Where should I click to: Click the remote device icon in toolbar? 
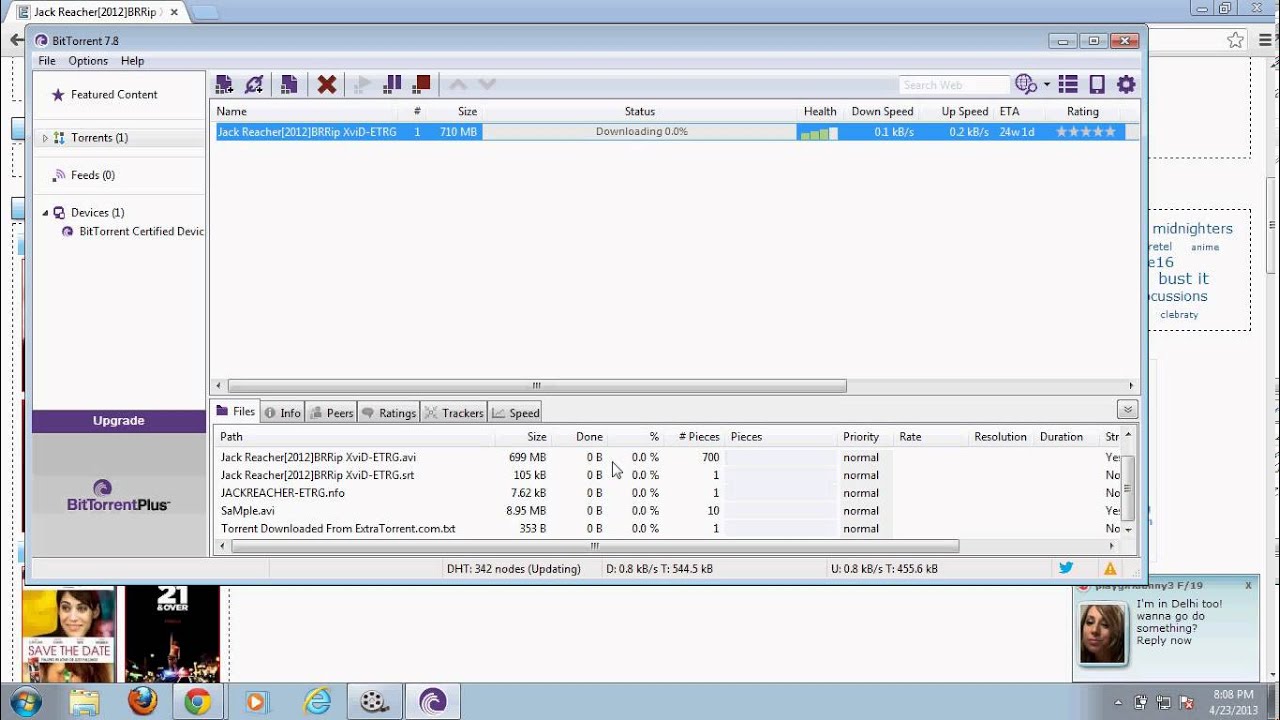point(1097,85)
